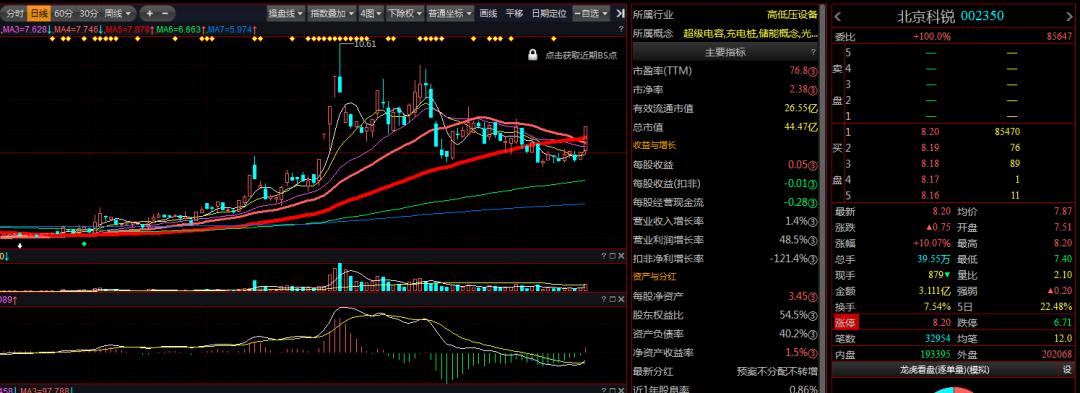The height and width of the screenshot is (393, 1080).
Task: Click the circled 3 beside 股东权益比 value
Action: coord(813,315)
